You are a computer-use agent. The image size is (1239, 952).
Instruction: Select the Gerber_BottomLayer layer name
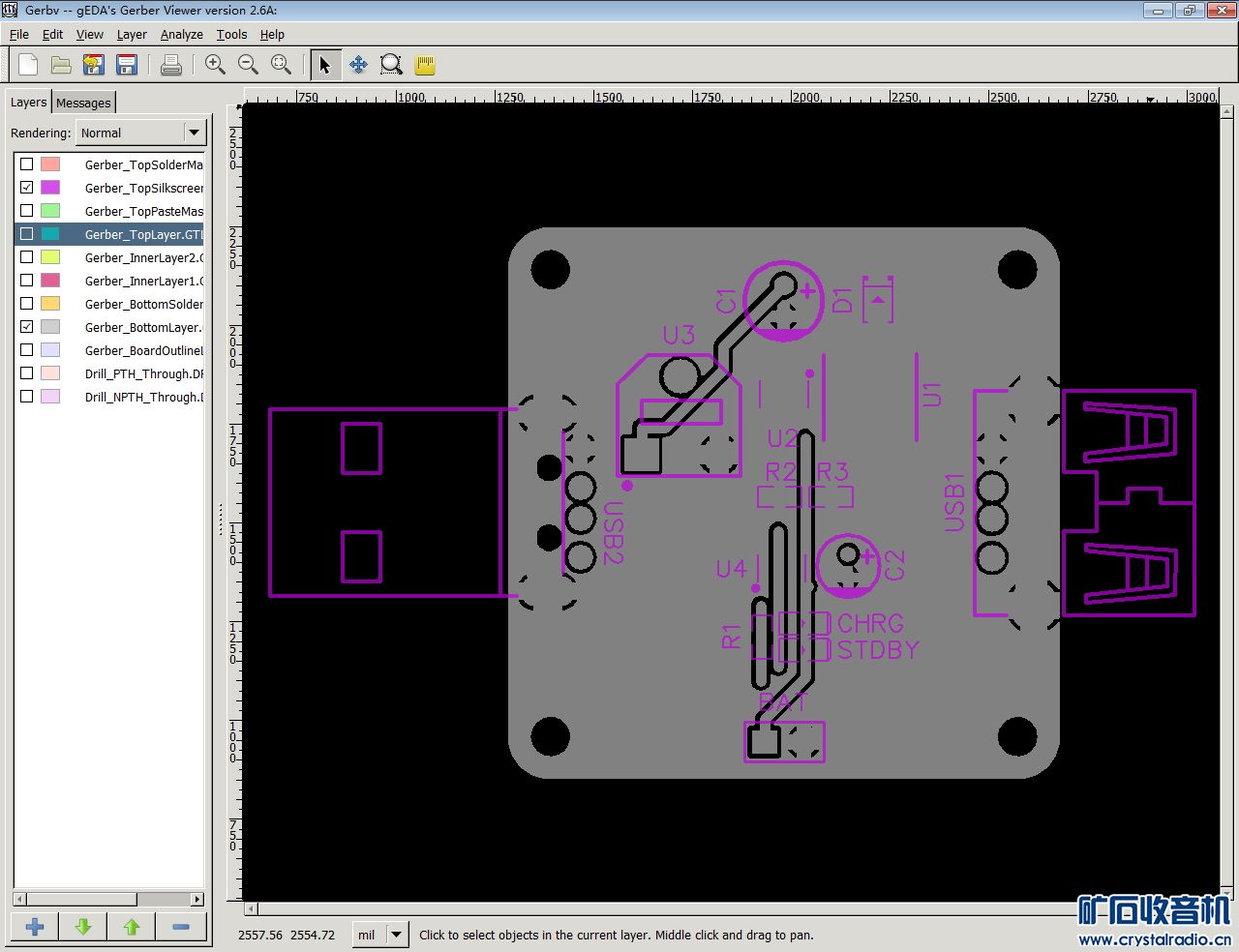(143, 327)
